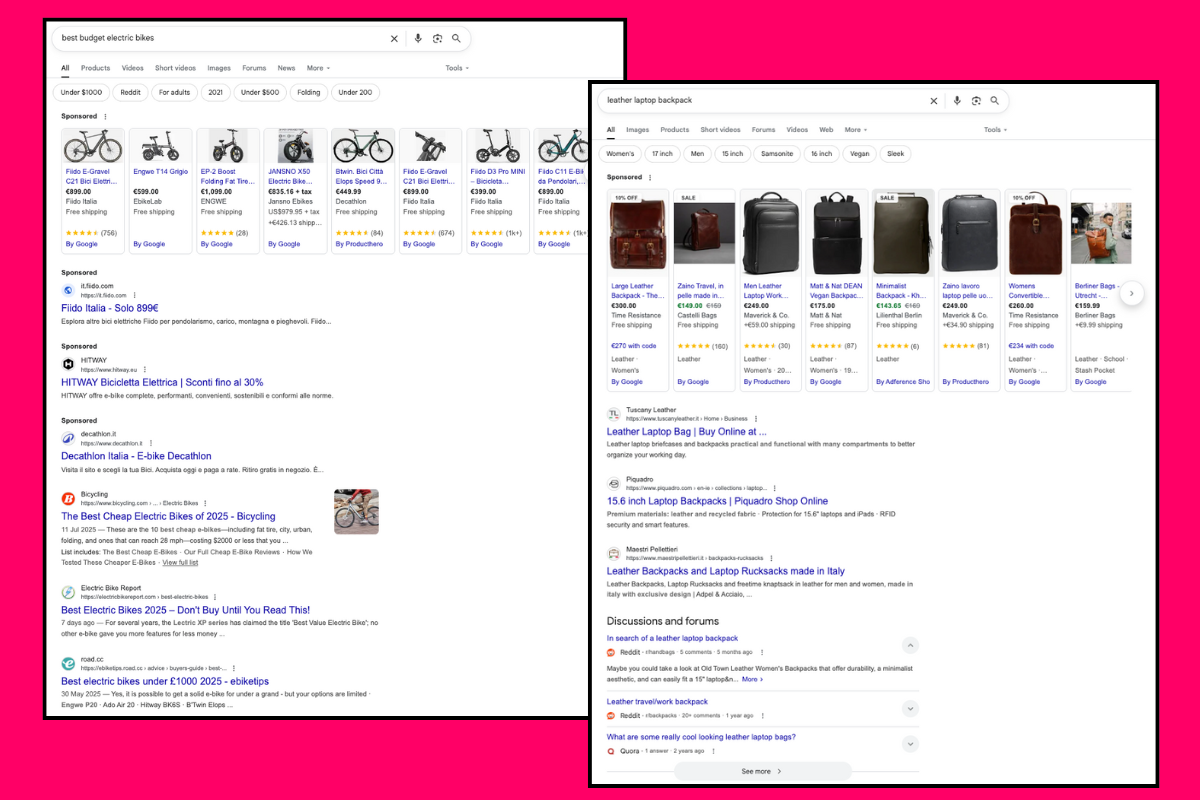1200x800 pixels.
Task: Open three-dot menu for Maestri Pellettieri result
Action: pyautogui.click(x=771, y=558)
